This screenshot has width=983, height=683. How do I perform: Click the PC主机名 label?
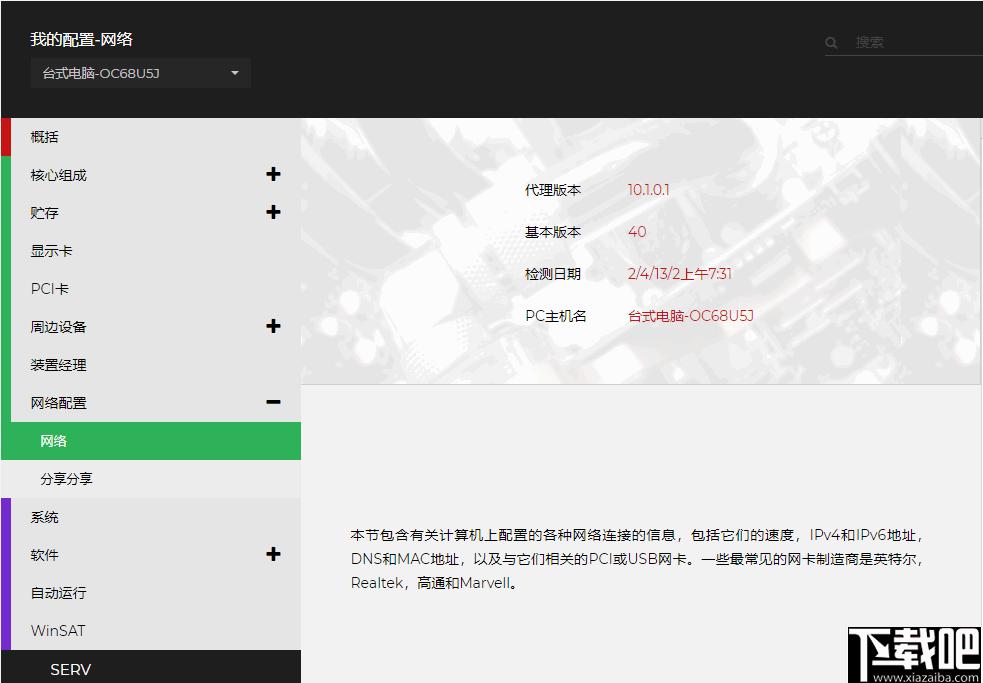click(x=555, y=315)
